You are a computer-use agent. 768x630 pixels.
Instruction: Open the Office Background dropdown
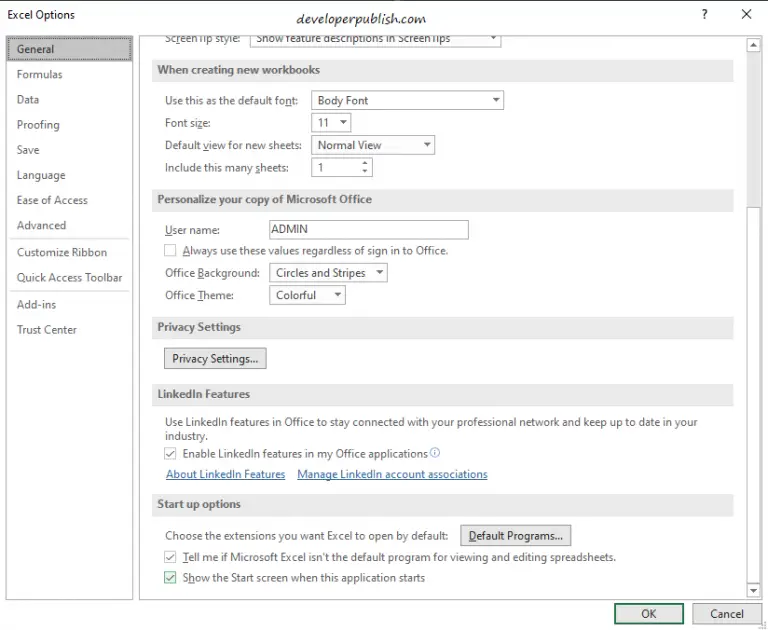click(x=379, y=273)
